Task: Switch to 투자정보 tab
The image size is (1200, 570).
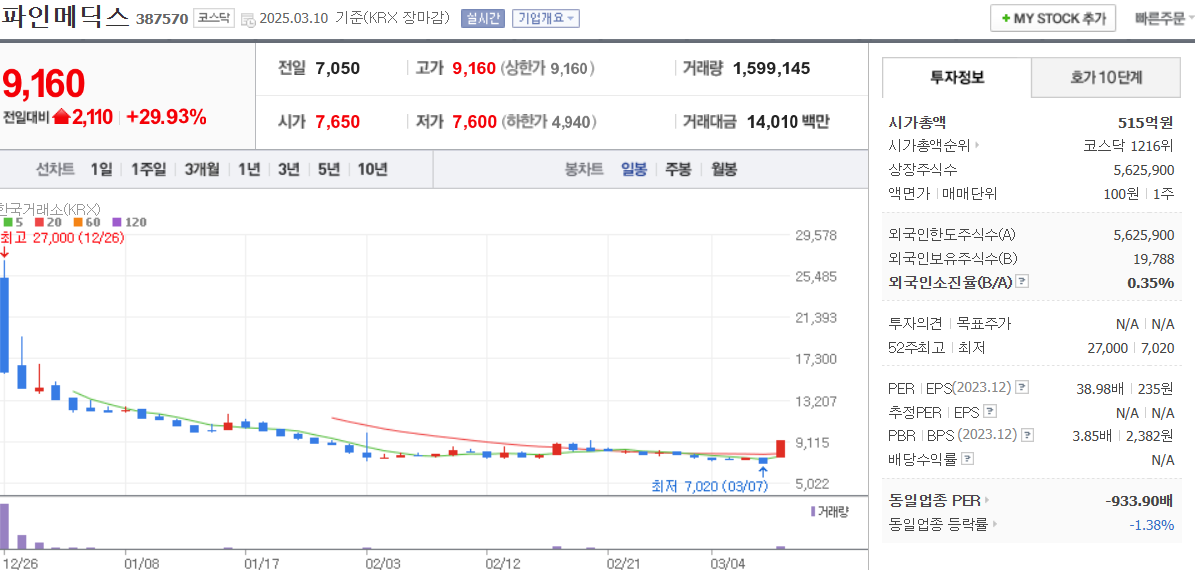Action: (956, 77)
